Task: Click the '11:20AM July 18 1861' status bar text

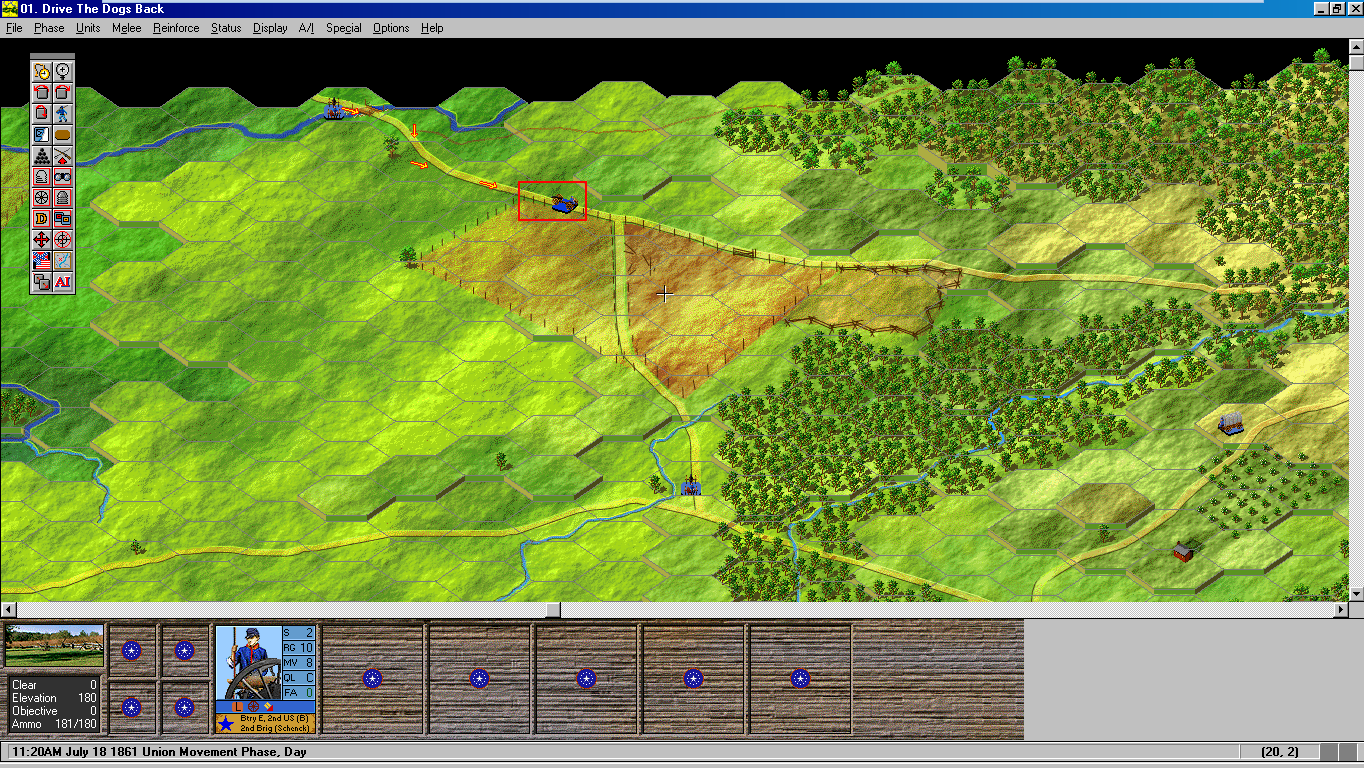Action: pyautogui.click(x=74, y=752)
